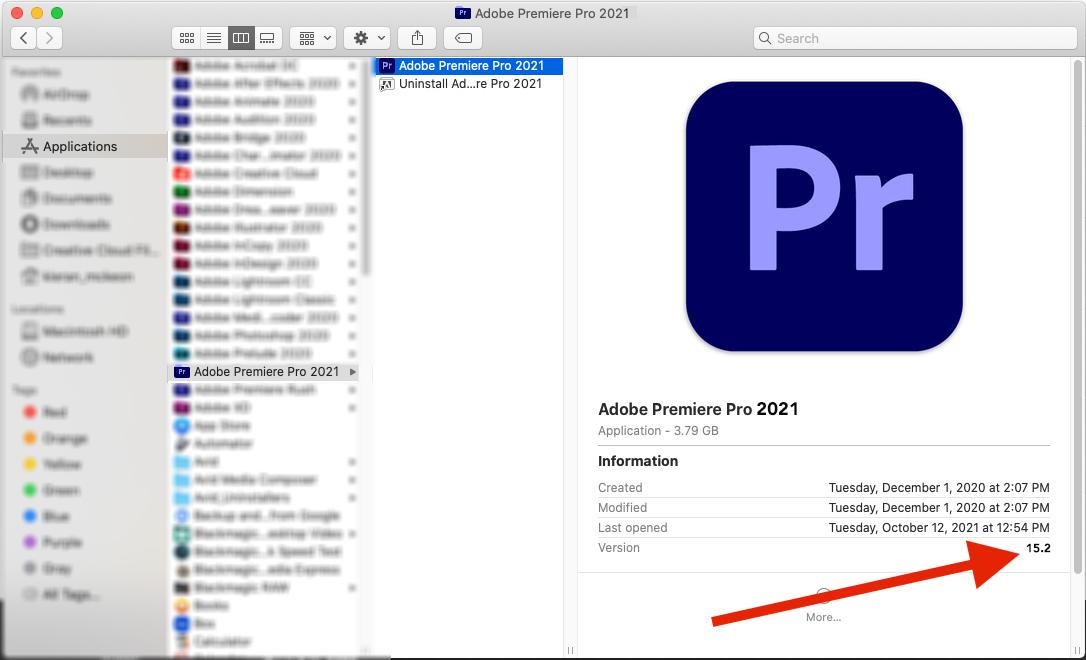The width and height of the screenshot is (1086, 660).
Task: Select the column view button
Action: 240,38
